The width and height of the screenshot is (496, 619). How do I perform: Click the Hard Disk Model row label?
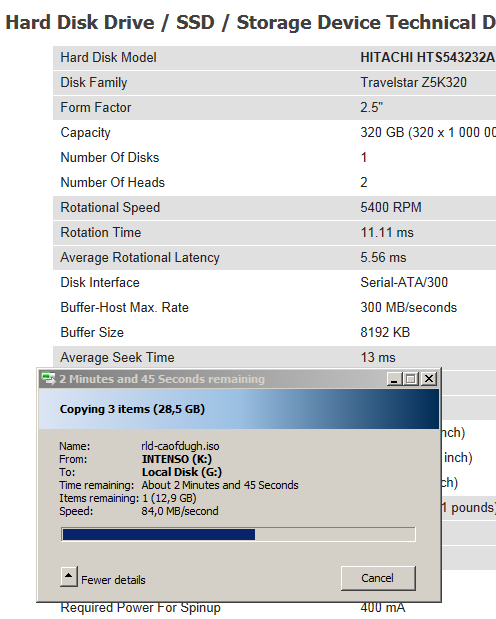click(109, 58)
